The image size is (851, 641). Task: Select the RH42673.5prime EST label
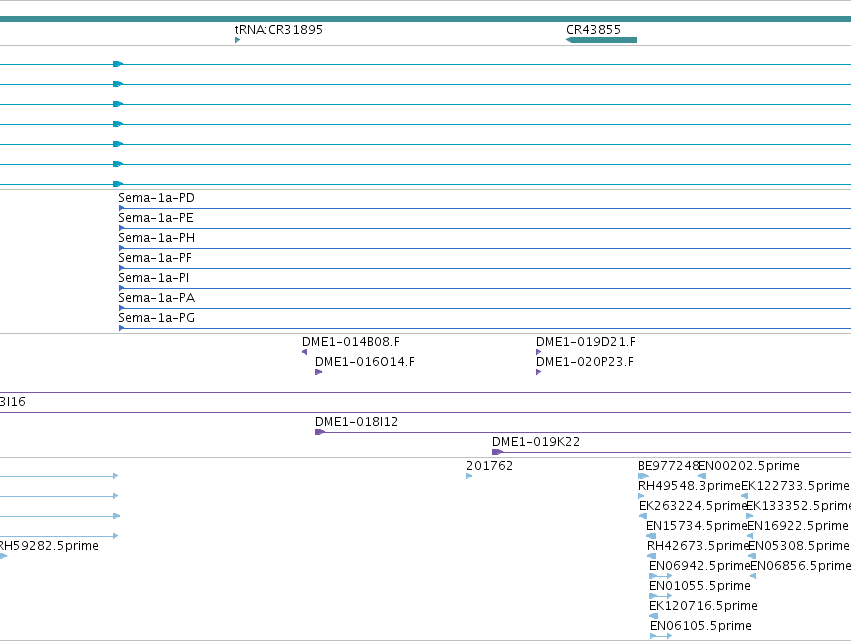(698, 546)
